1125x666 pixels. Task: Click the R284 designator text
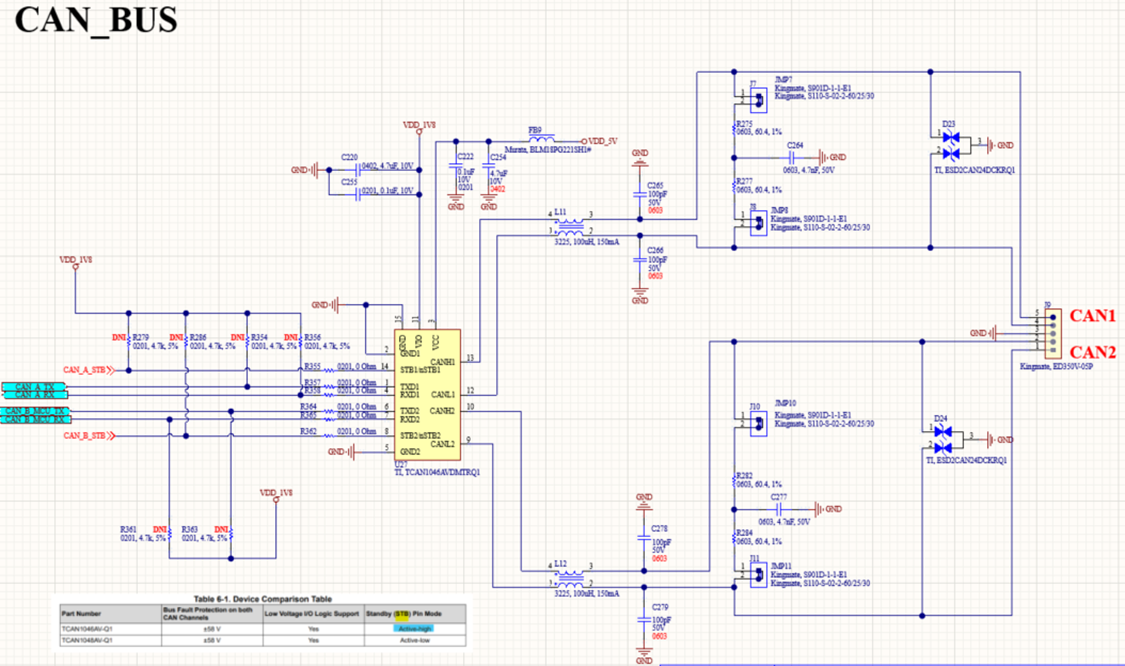(745, 533)
